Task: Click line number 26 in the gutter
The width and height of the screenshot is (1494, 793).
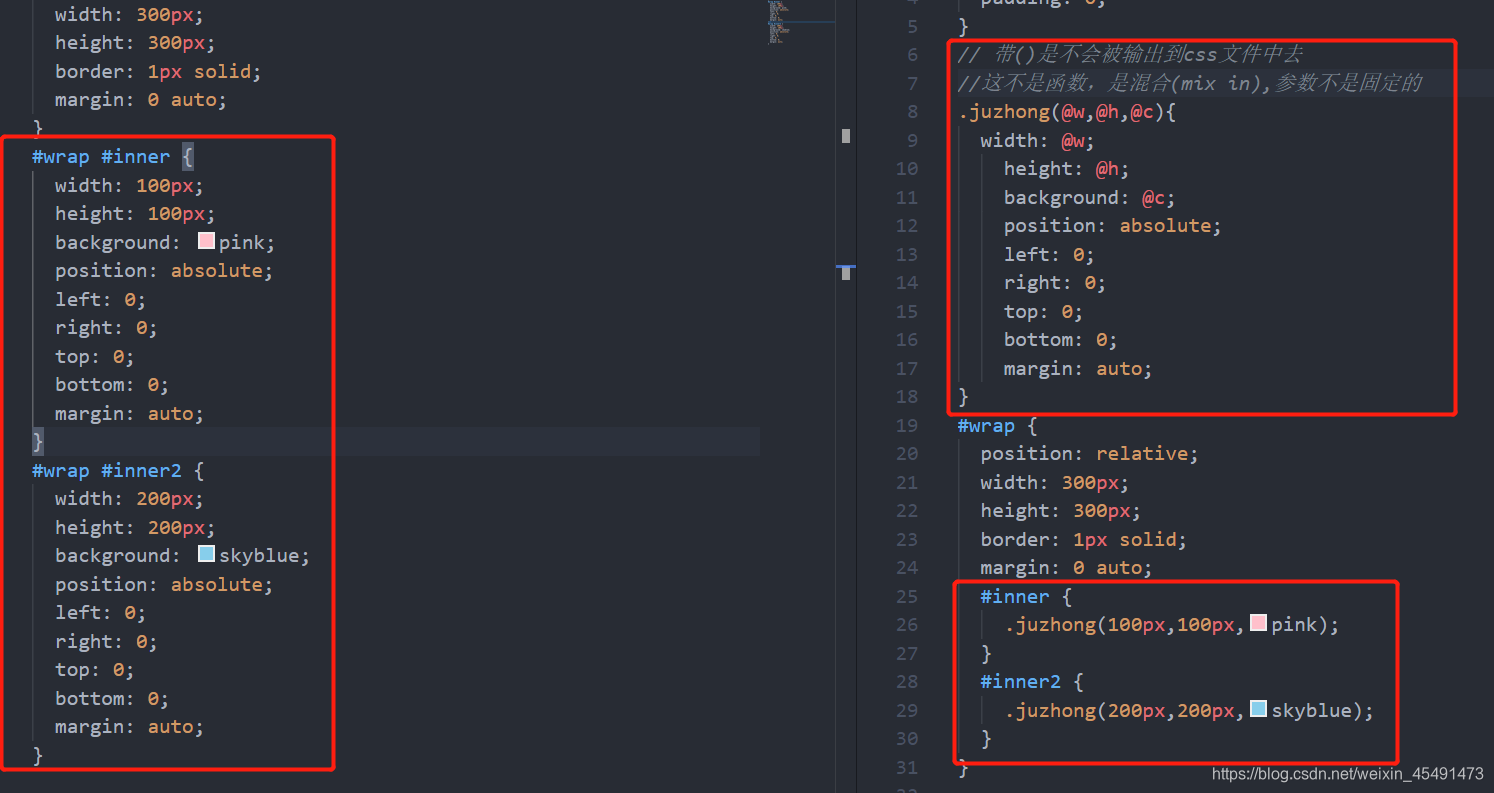Action: pyautogui.click(x=907, y=625)
